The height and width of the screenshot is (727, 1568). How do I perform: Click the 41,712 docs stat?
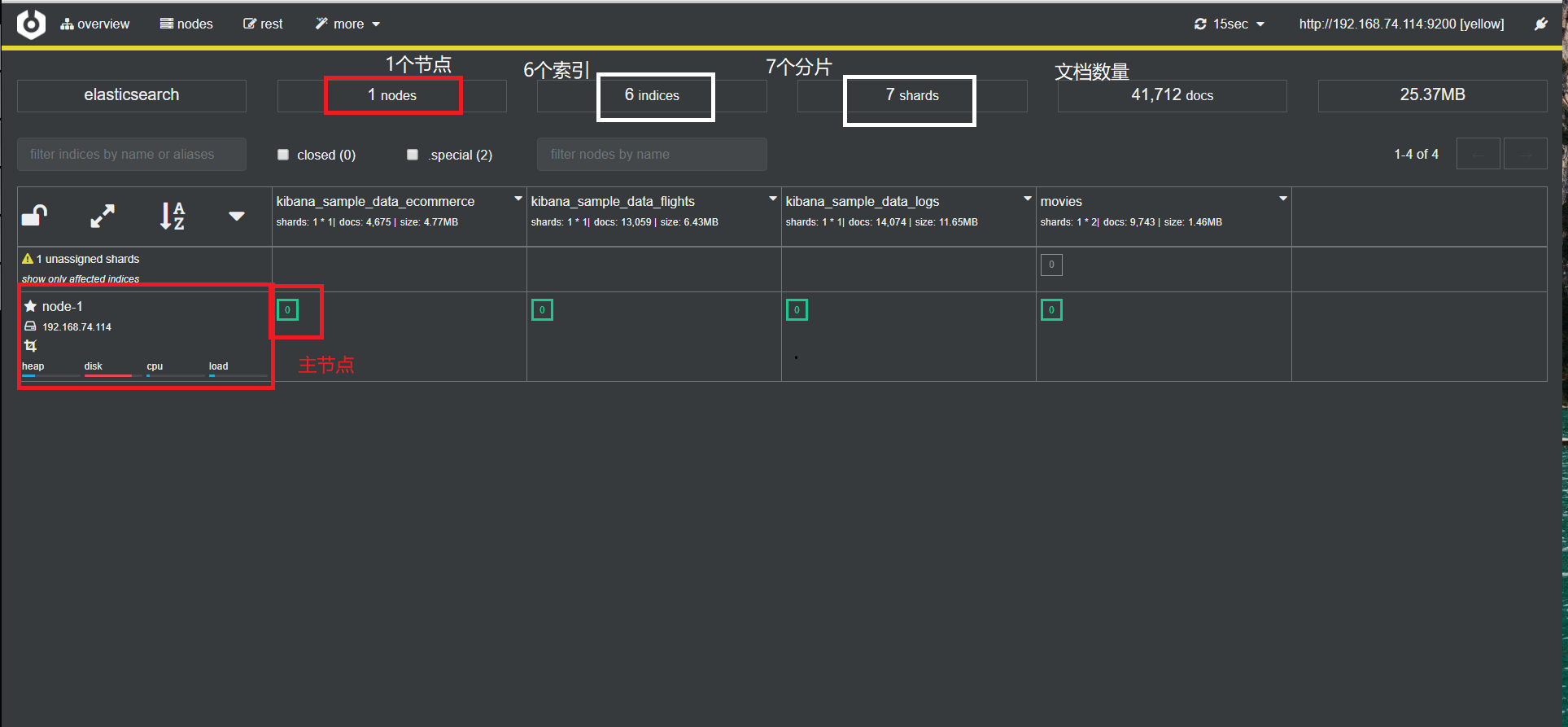coord(1173,95)
